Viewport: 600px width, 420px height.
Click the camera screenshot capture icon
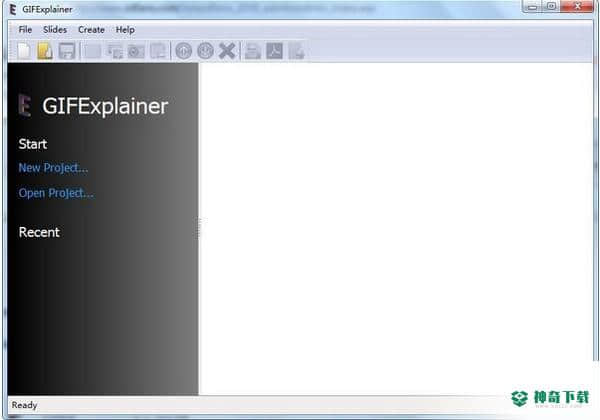(136, 51)
